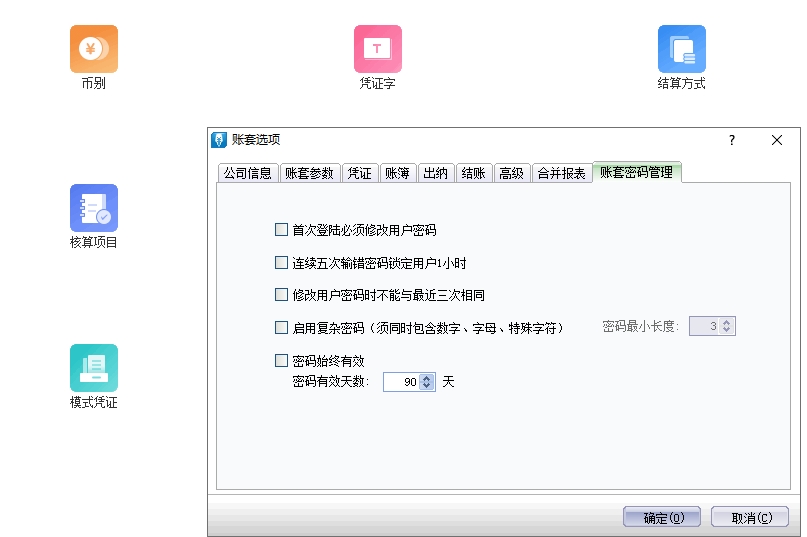Switch to the 出纳 tab
This screenshot has width=807, height=537.
(x=435, y=173)
